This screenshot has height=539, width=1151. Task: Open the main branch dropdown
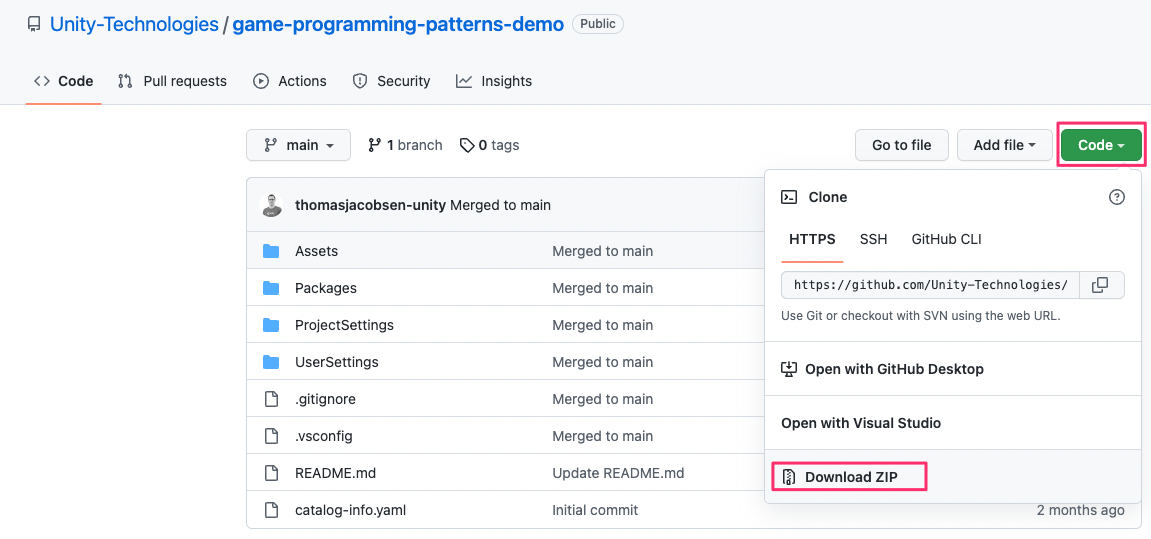click(299, 145)
